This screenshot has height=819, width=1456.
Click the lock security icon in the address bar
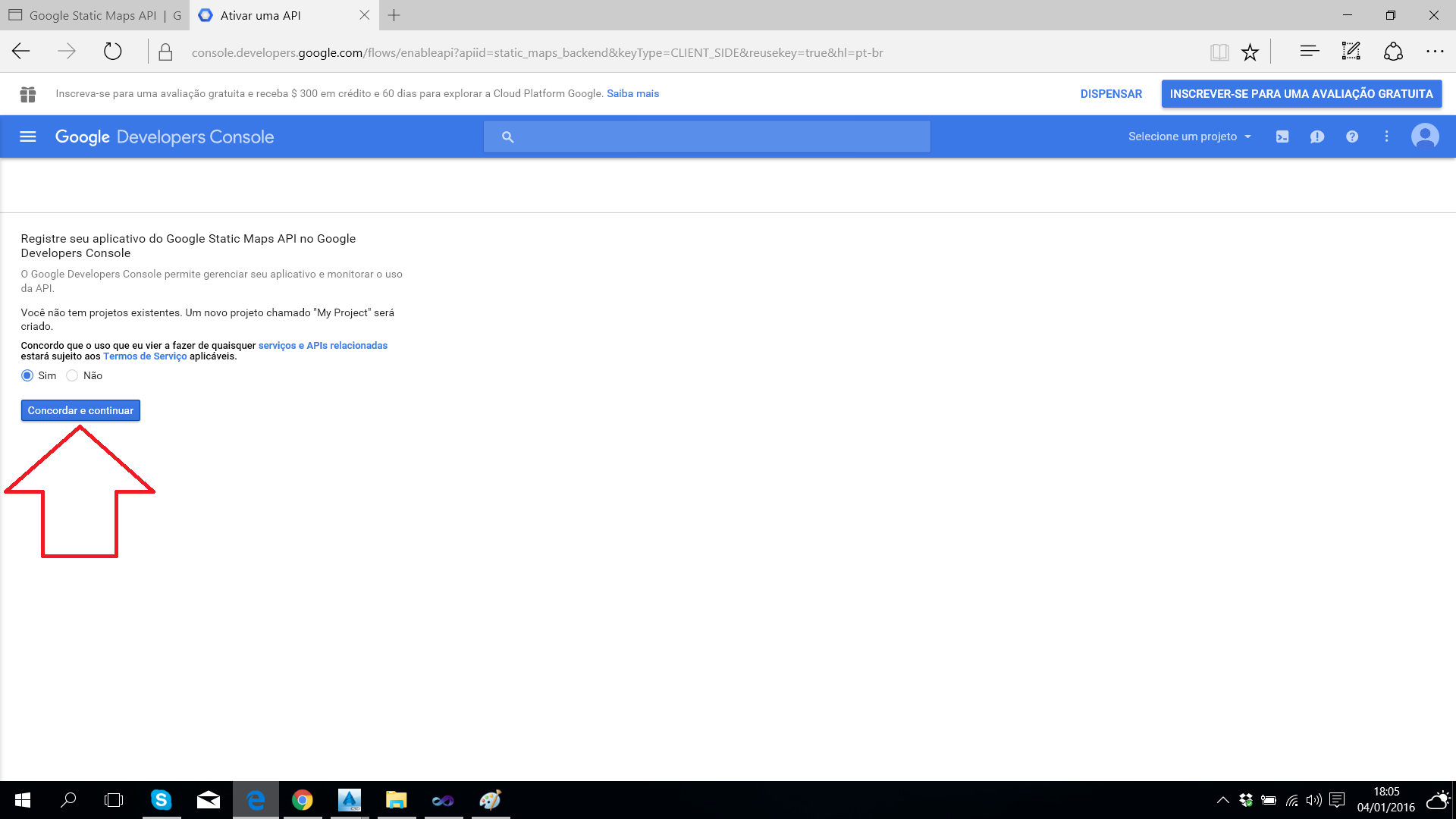165,52
